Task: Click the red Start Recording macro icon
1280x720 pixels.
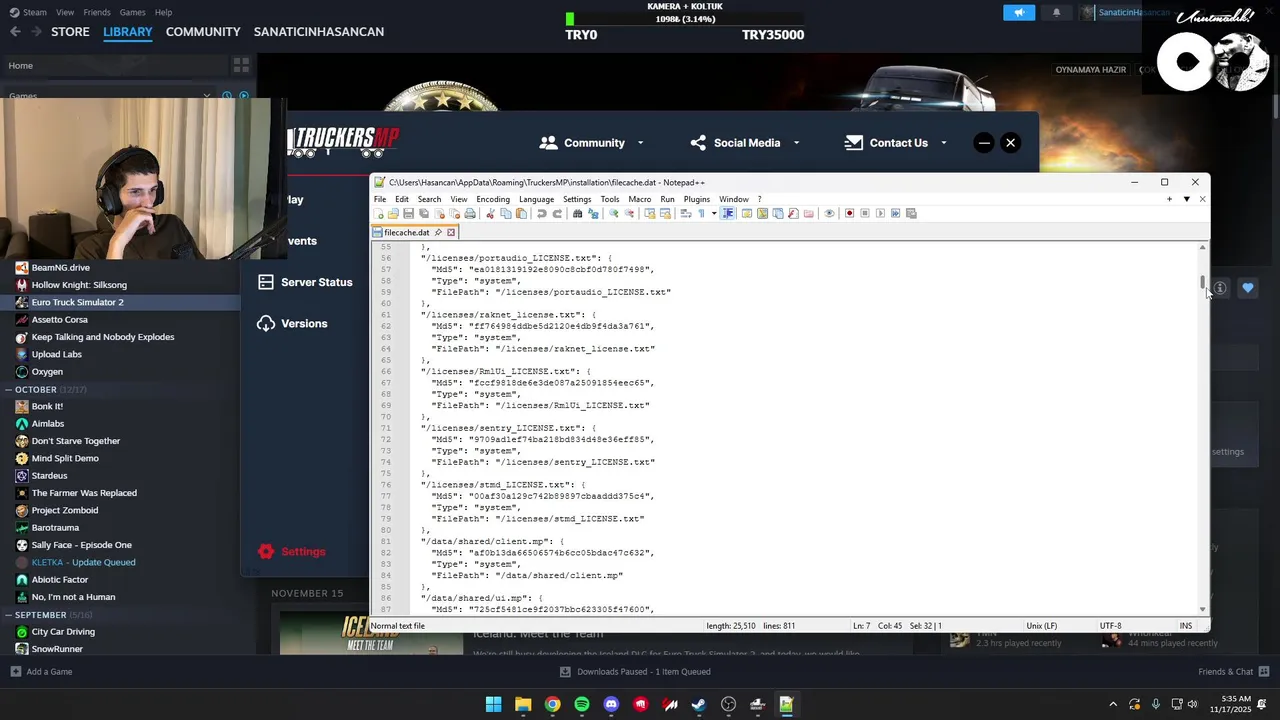Action: point(849,213)
